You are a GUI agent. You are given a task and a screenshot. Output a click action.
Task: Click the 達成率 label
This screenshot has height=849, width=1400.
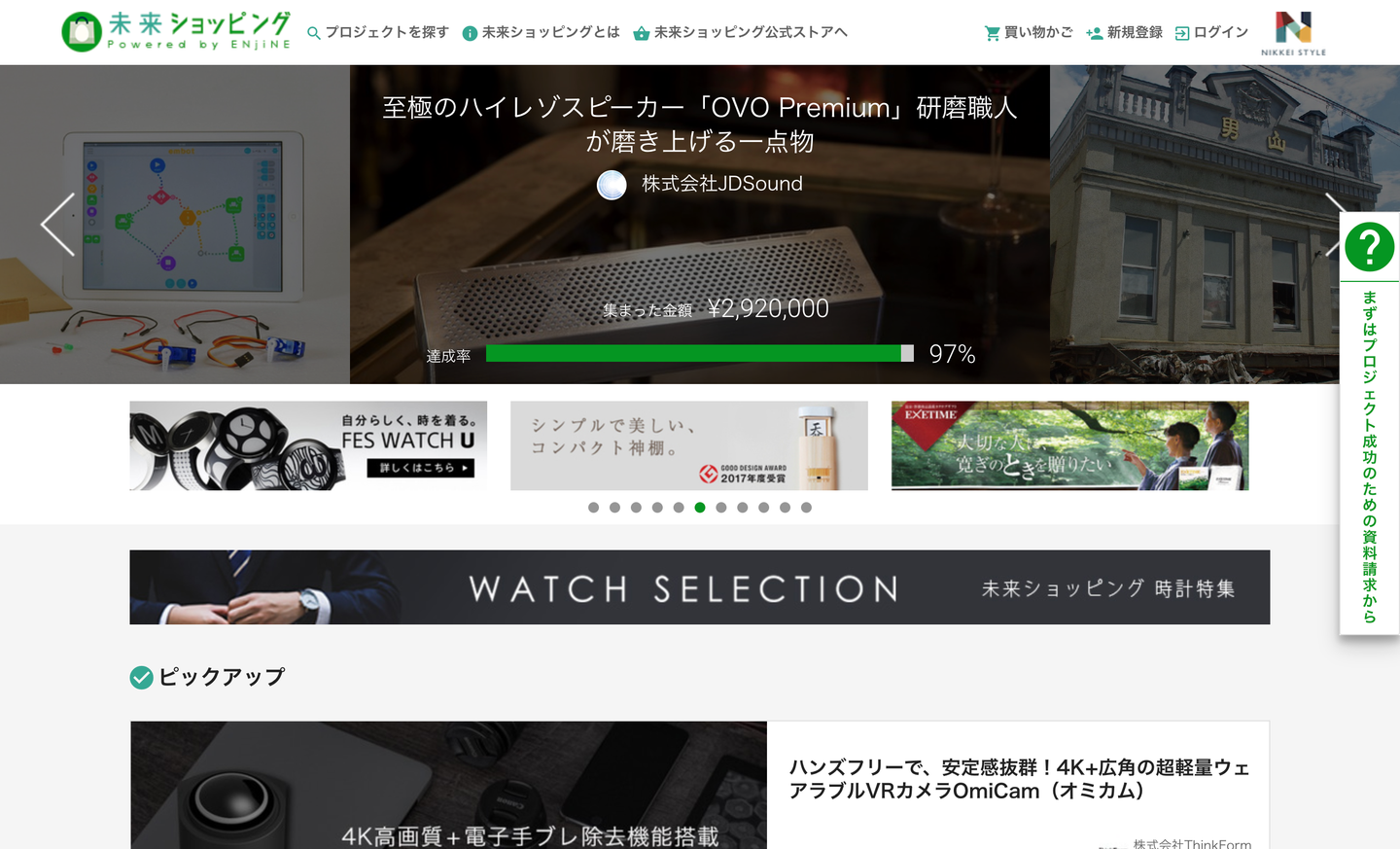448,357
